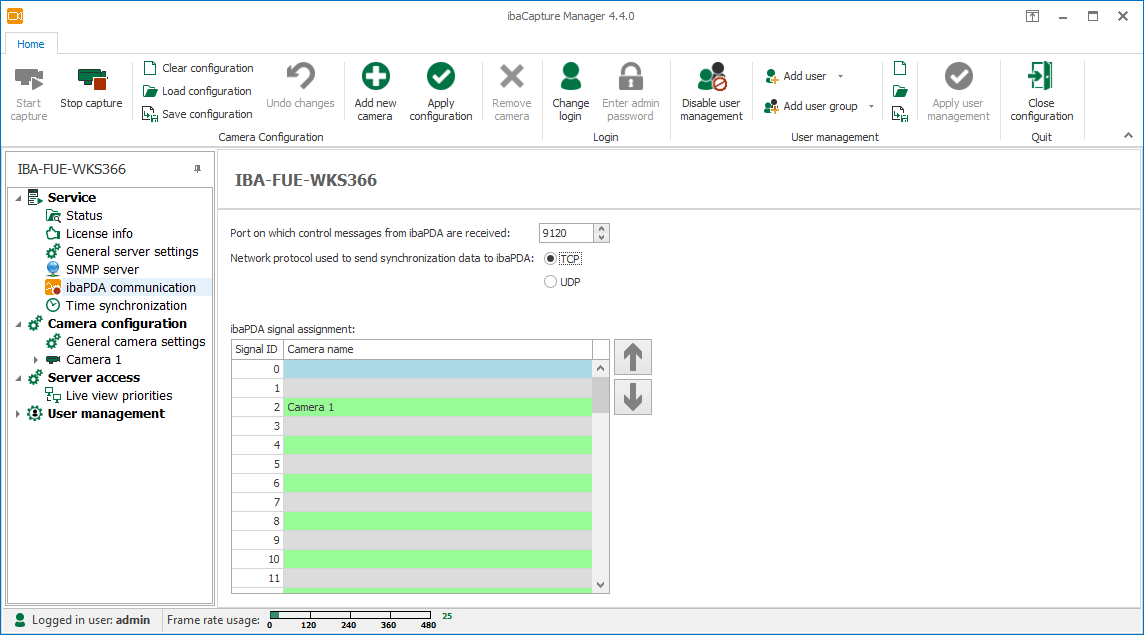
Task: Click Load configuration button
Action: [x=198, y=91]
